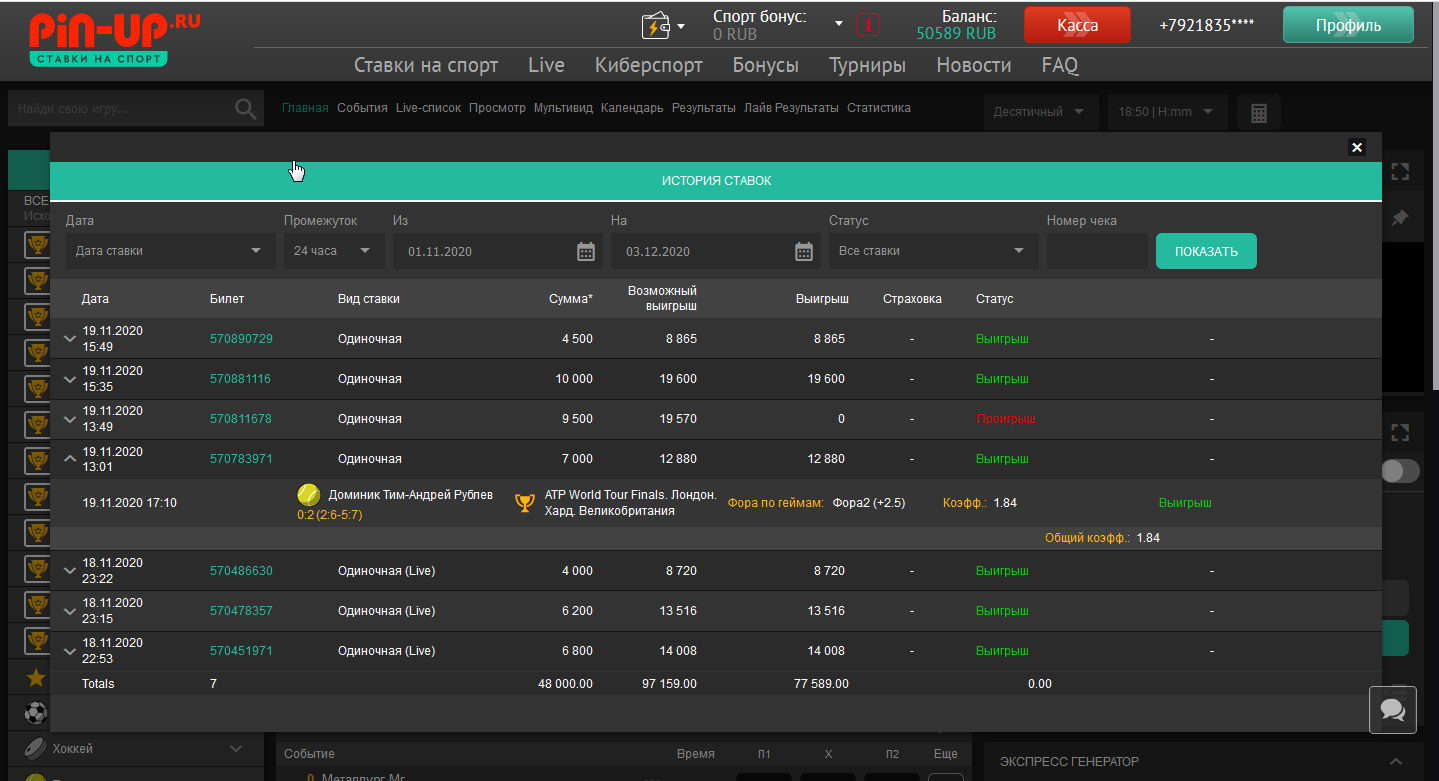Open the live chat bubble icon
Viewport: 1439px width, 781px height.
point(1392,709)
